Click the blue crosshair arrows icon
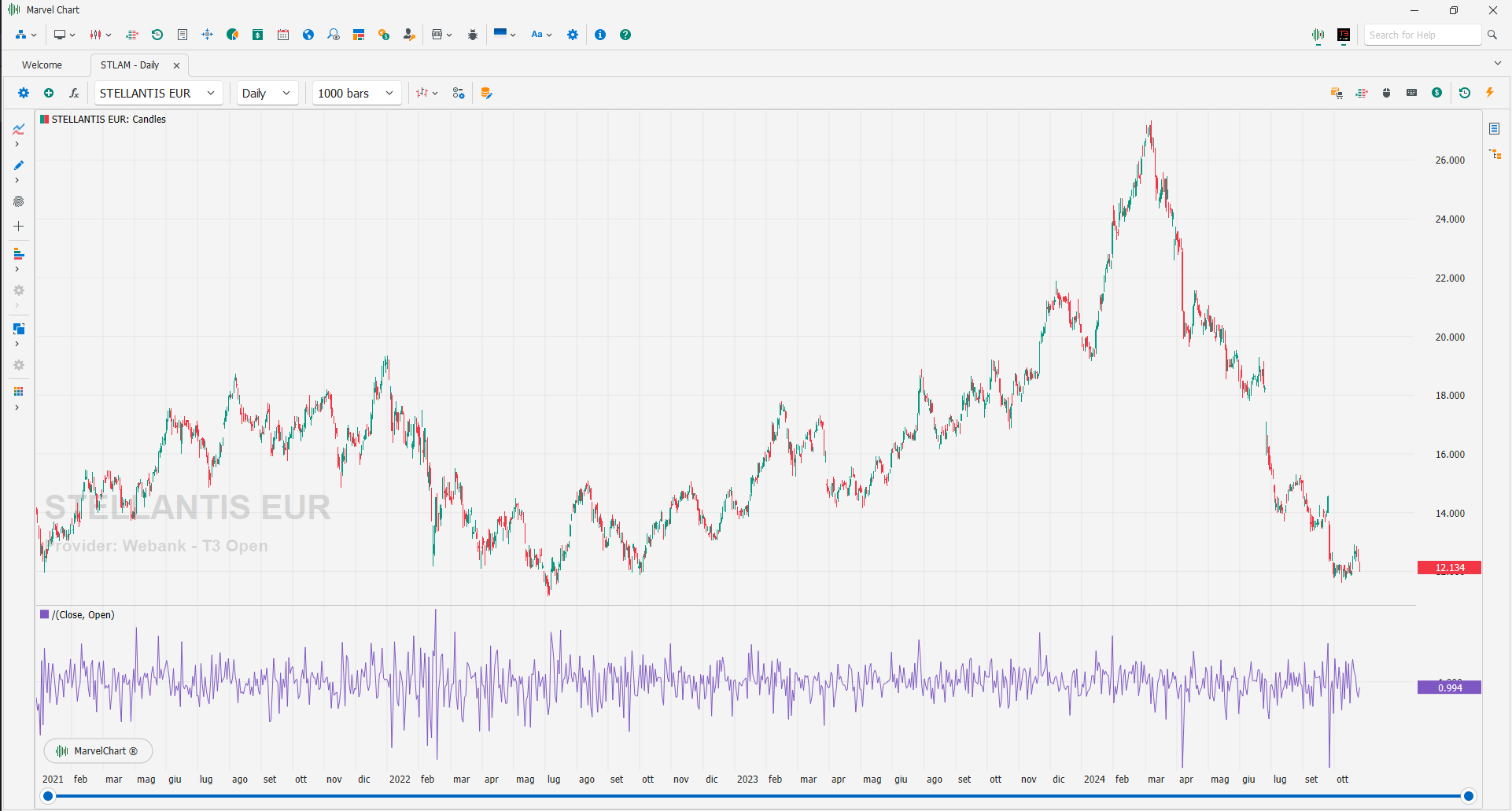Screen dimensions: 1512x811 (208, 35)
